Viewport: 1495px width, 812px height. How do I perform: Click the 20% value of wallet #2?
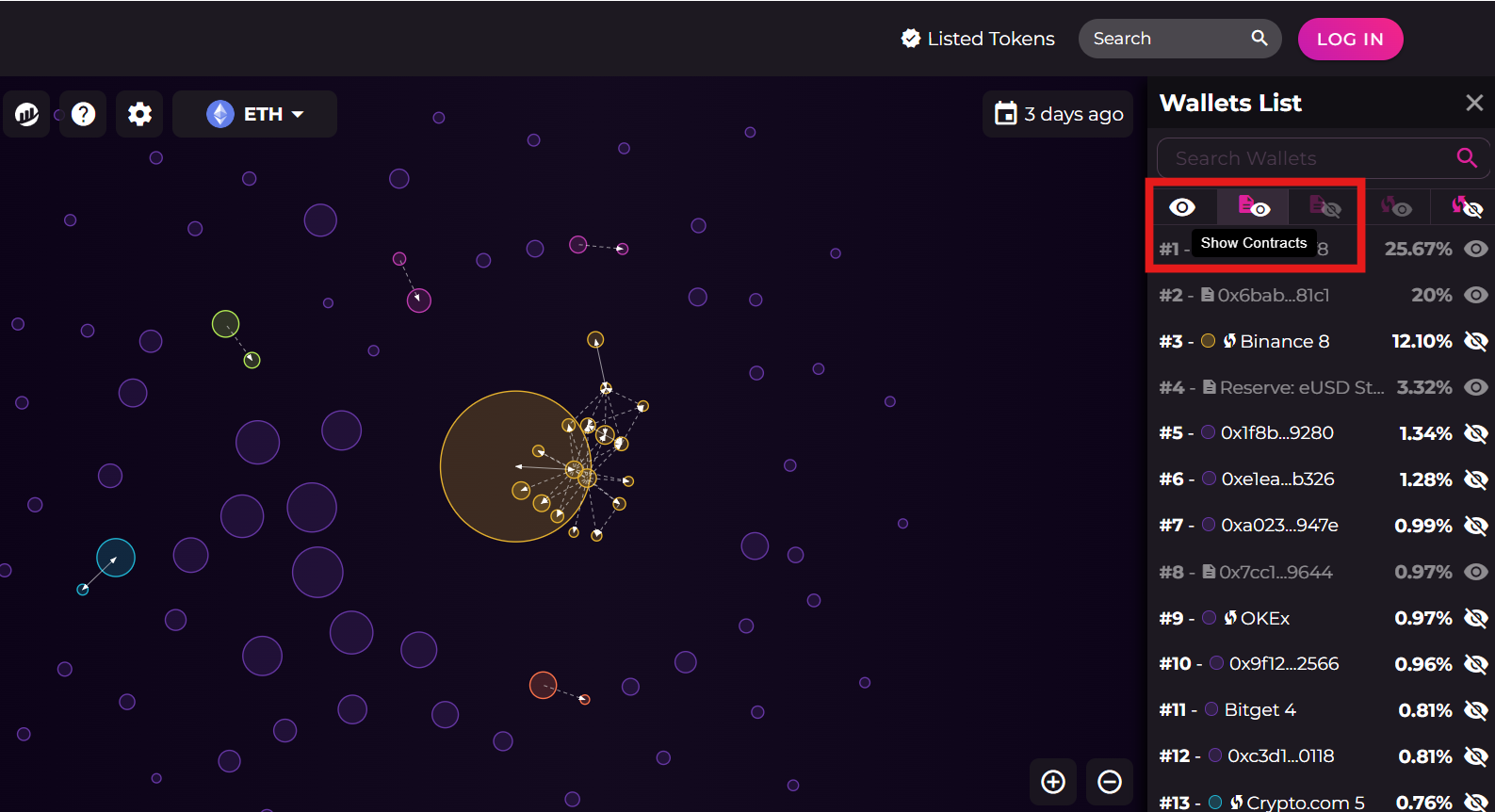click(1431, 295)
